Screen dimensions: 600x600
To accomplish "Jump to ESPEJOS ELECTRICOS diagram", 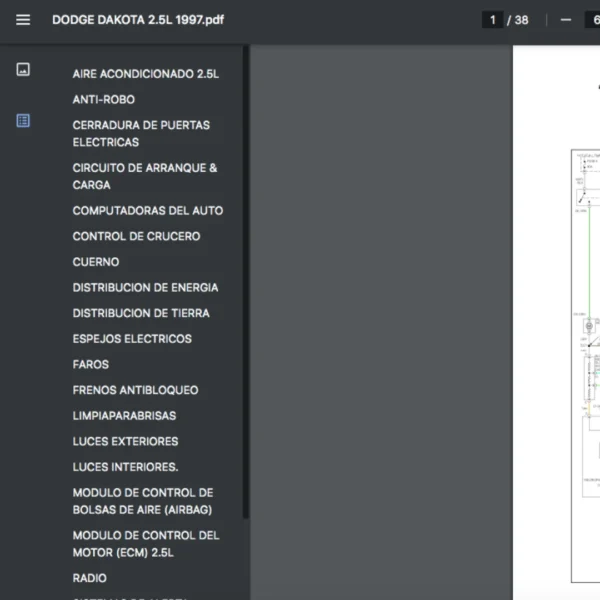I will click(x=132, y=339).
